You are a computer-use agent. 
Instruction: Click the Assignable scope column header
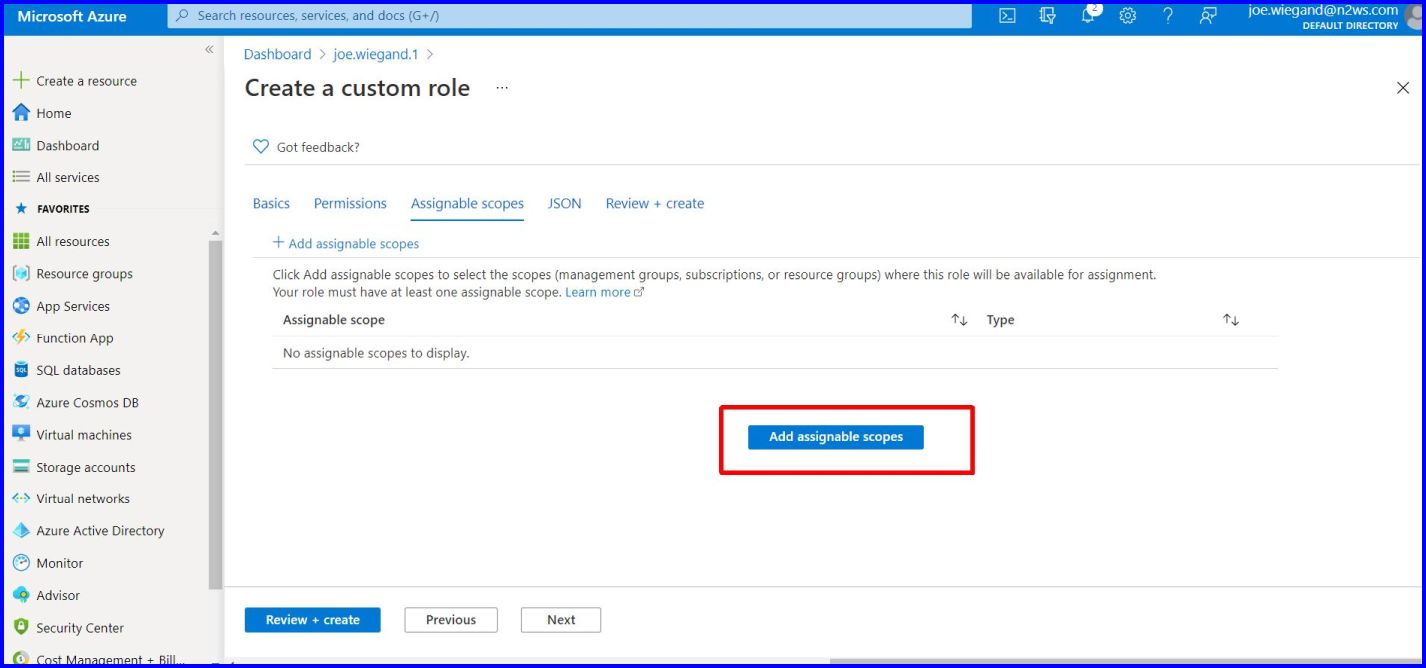tap(334, 320)
